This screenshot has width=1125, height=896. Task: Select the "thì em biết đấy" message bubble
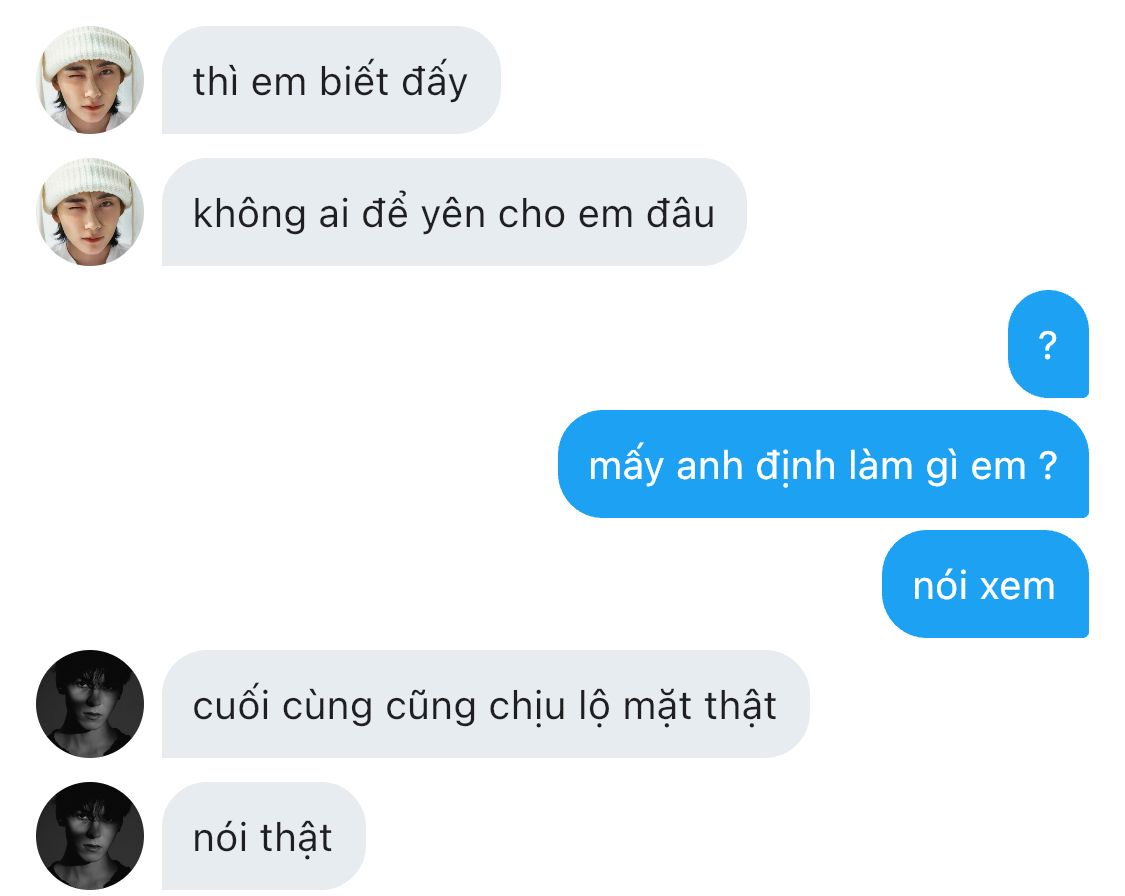331,80
